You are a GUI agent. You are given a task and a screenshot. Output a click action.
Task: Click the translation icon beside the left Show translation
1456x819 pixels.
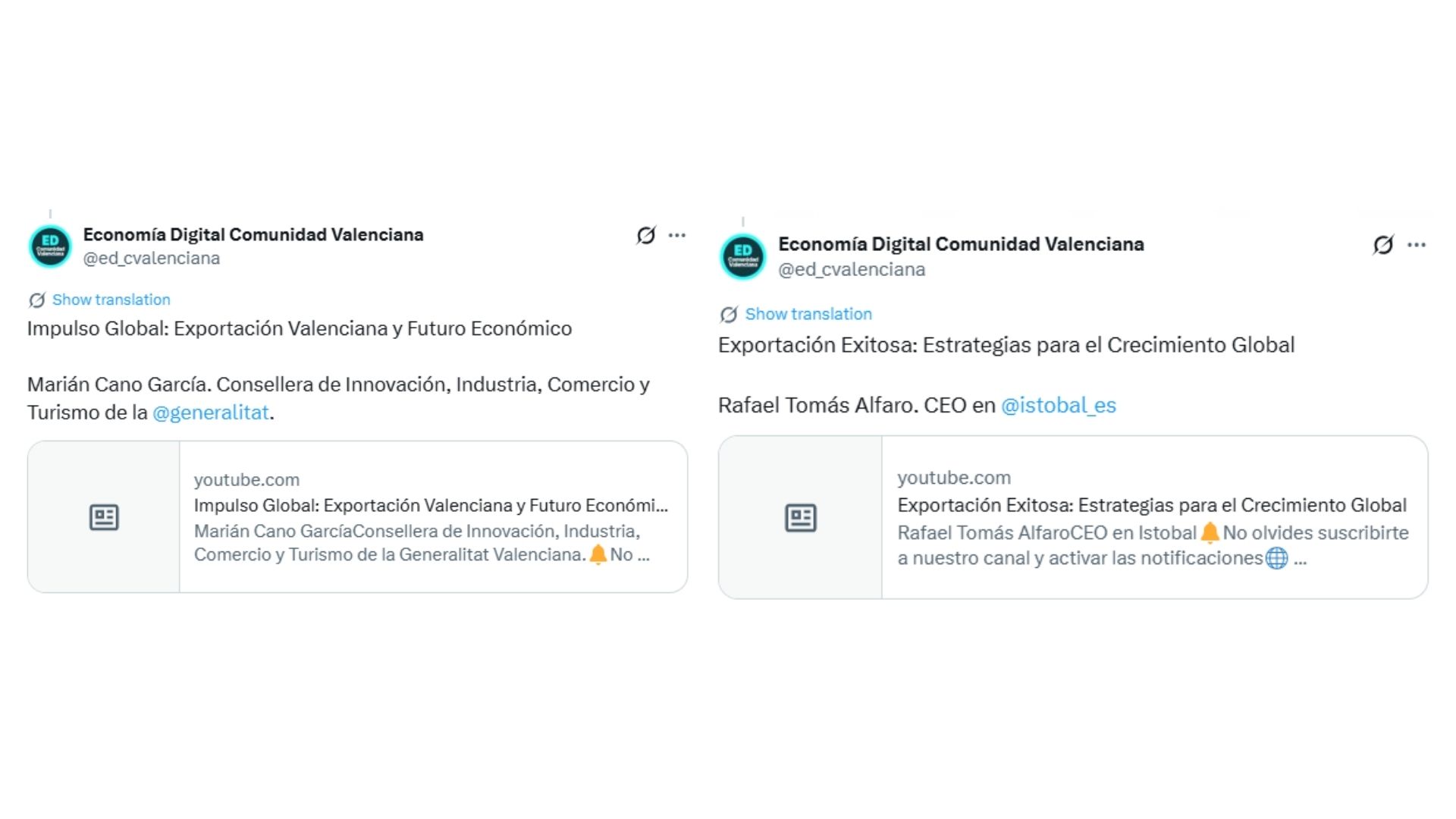(x=36, y=300)
